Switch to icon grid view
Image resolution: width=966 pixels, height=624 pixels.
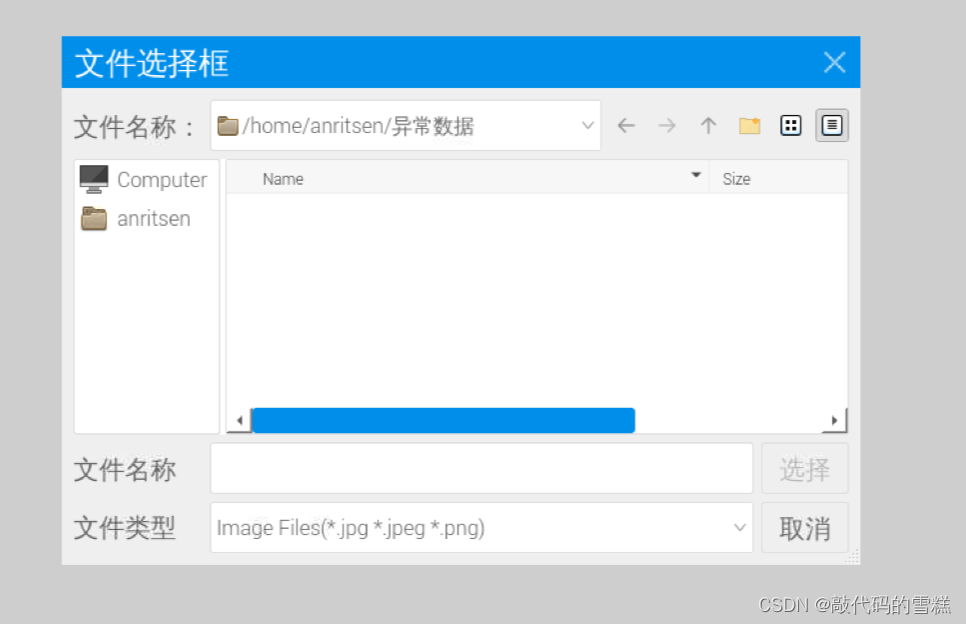tap(790, 126)
